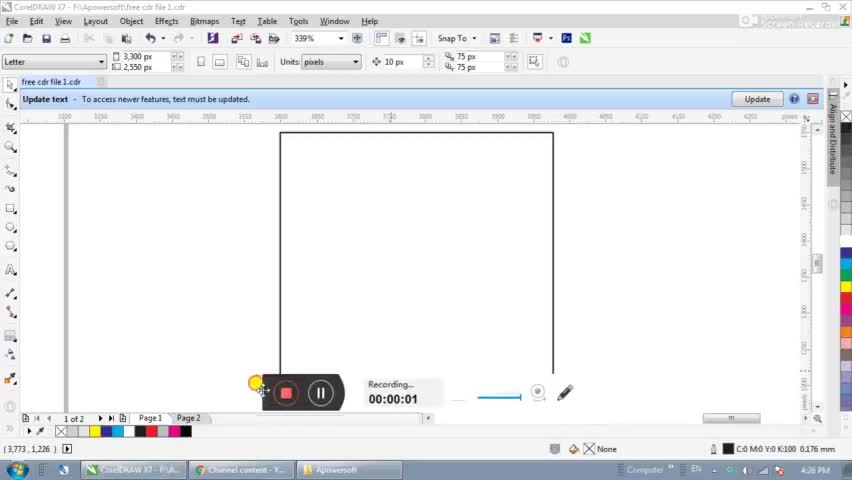
Task: Expand the Letter page size dropdown
Action: [101, 62]
